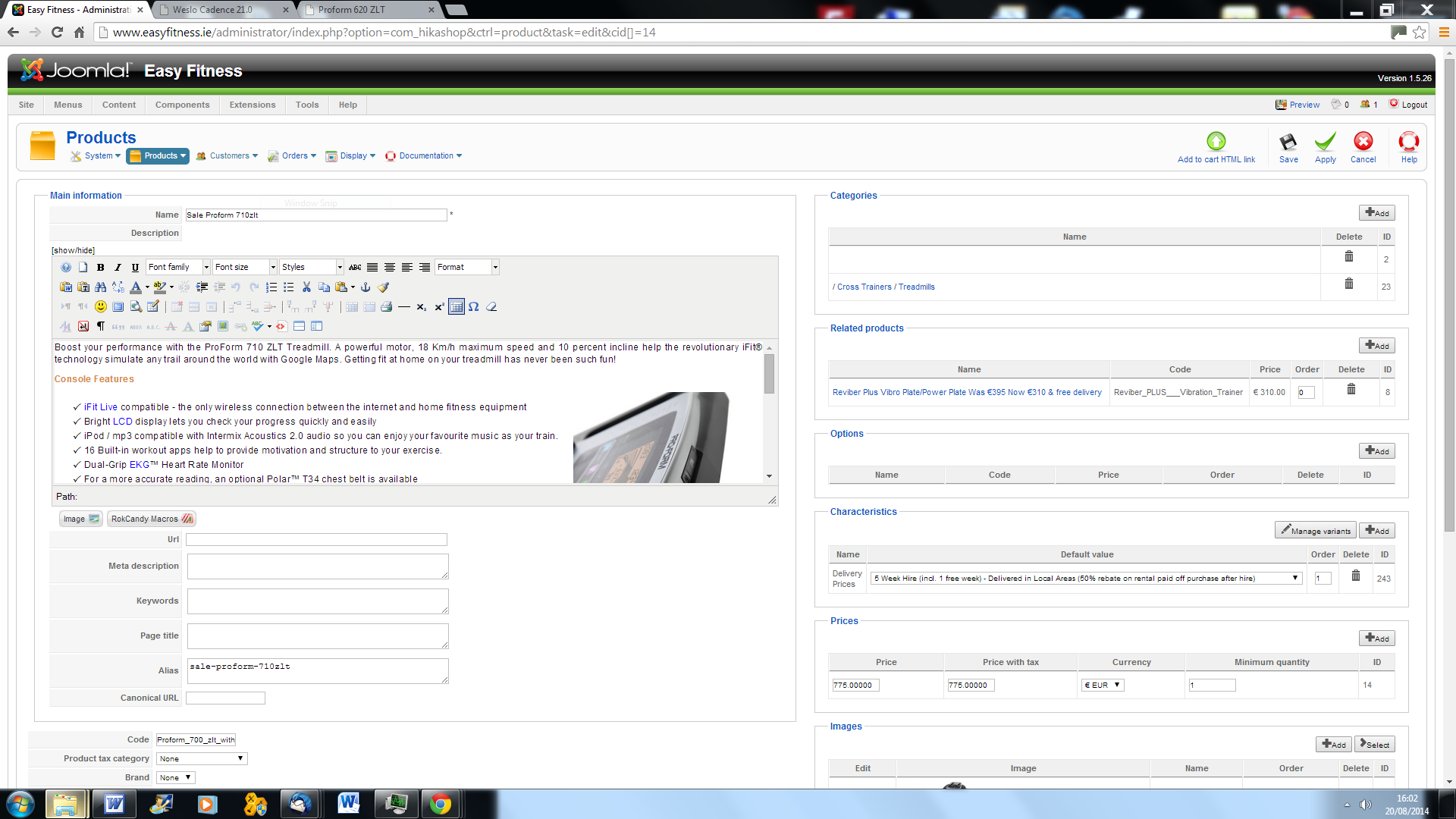Open the Components menu
Viewport: 1456px width, 819px height.
182,105
